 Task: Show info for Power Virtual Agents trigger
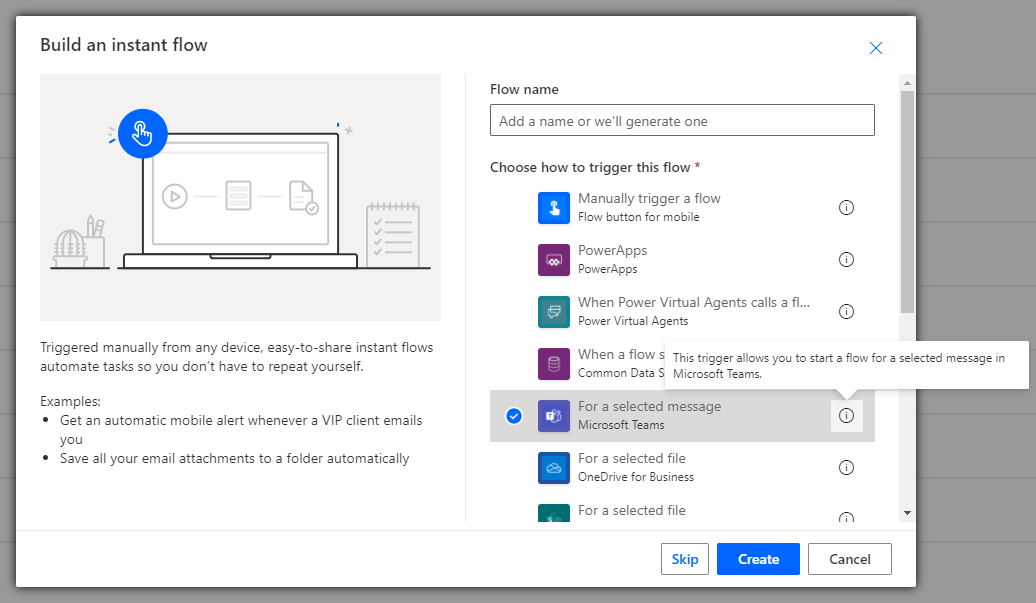tap(846, 312)
